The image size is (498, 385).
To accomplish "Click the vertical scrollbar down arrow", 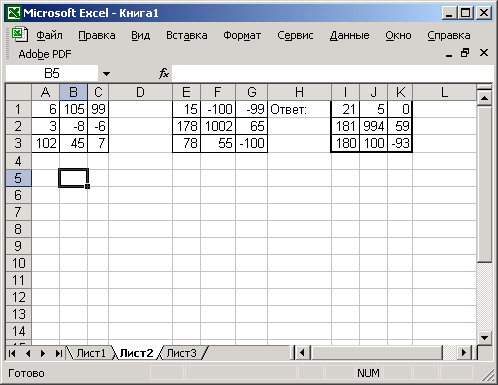I will [484, 338].
